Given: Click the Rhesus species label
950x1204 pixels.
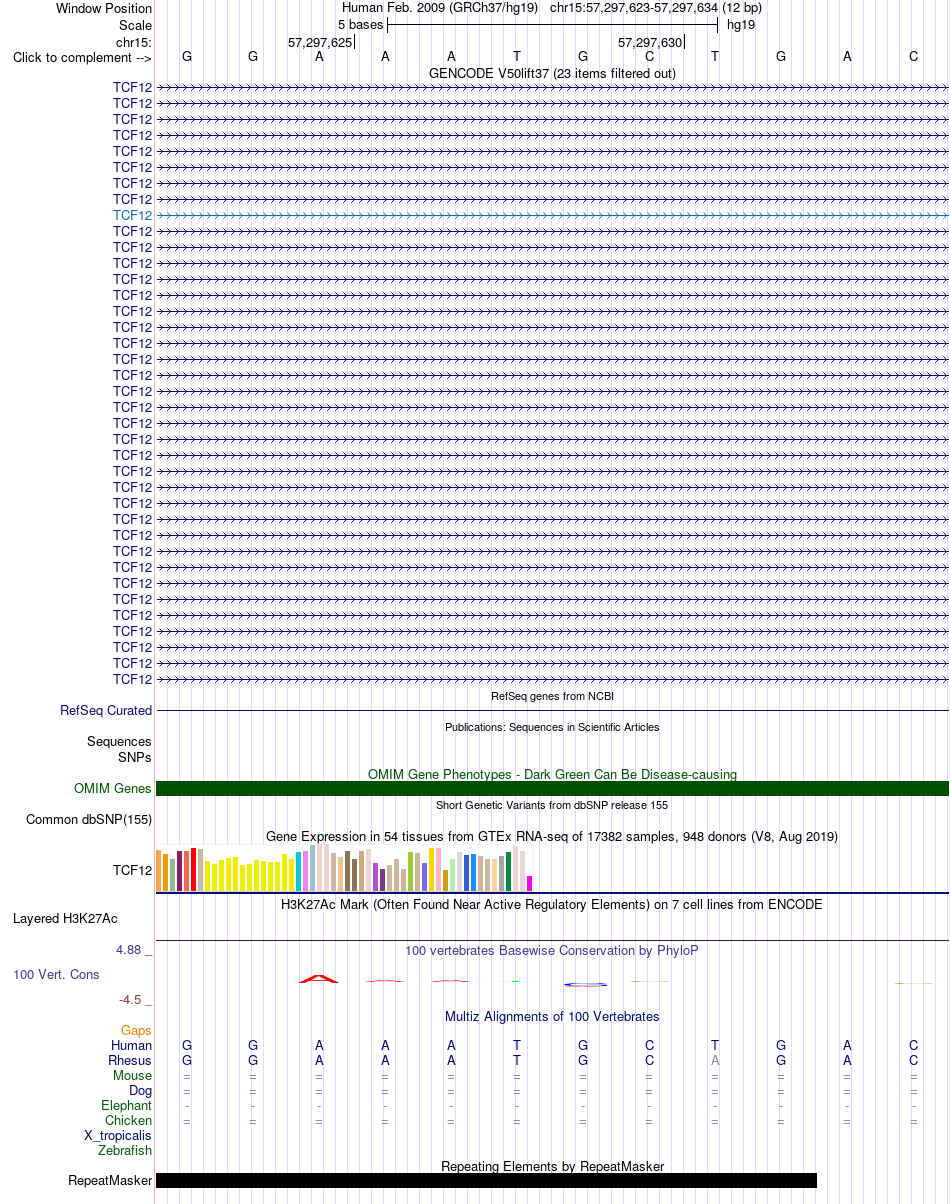Looking at the screenshot, I should click(130, 1060).
